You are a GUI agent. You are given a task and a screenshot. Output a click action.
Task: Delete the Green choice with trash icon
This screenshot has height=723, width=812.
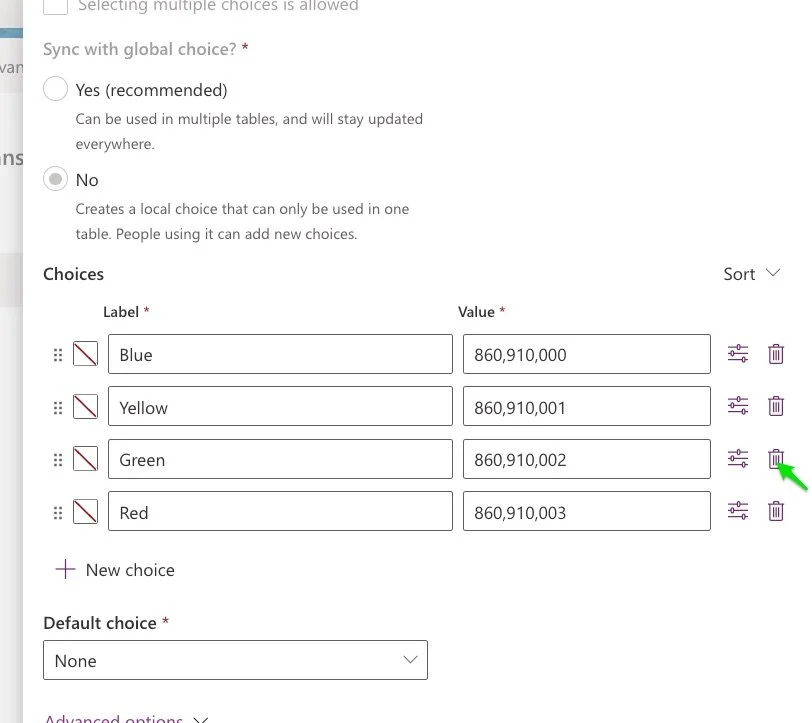point(775,459)
